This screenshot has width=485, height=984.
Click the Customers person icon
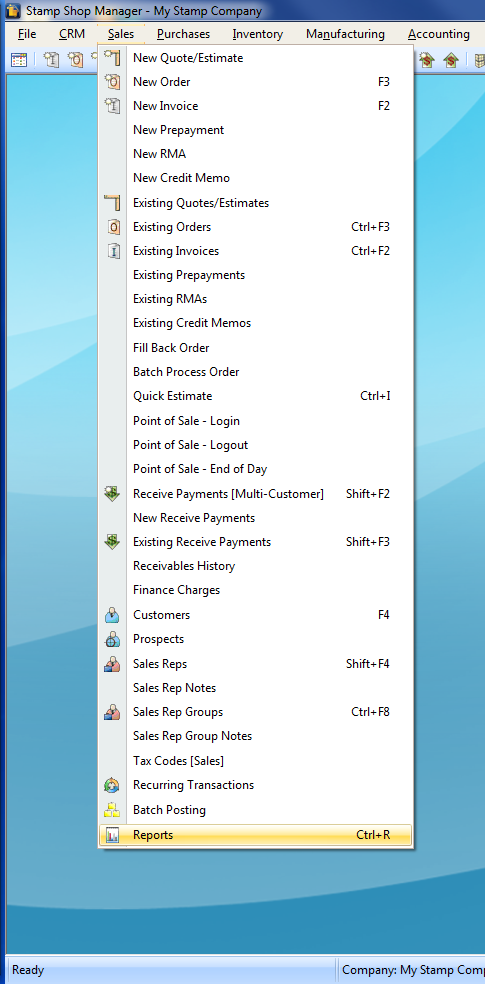tap(112, 615)
